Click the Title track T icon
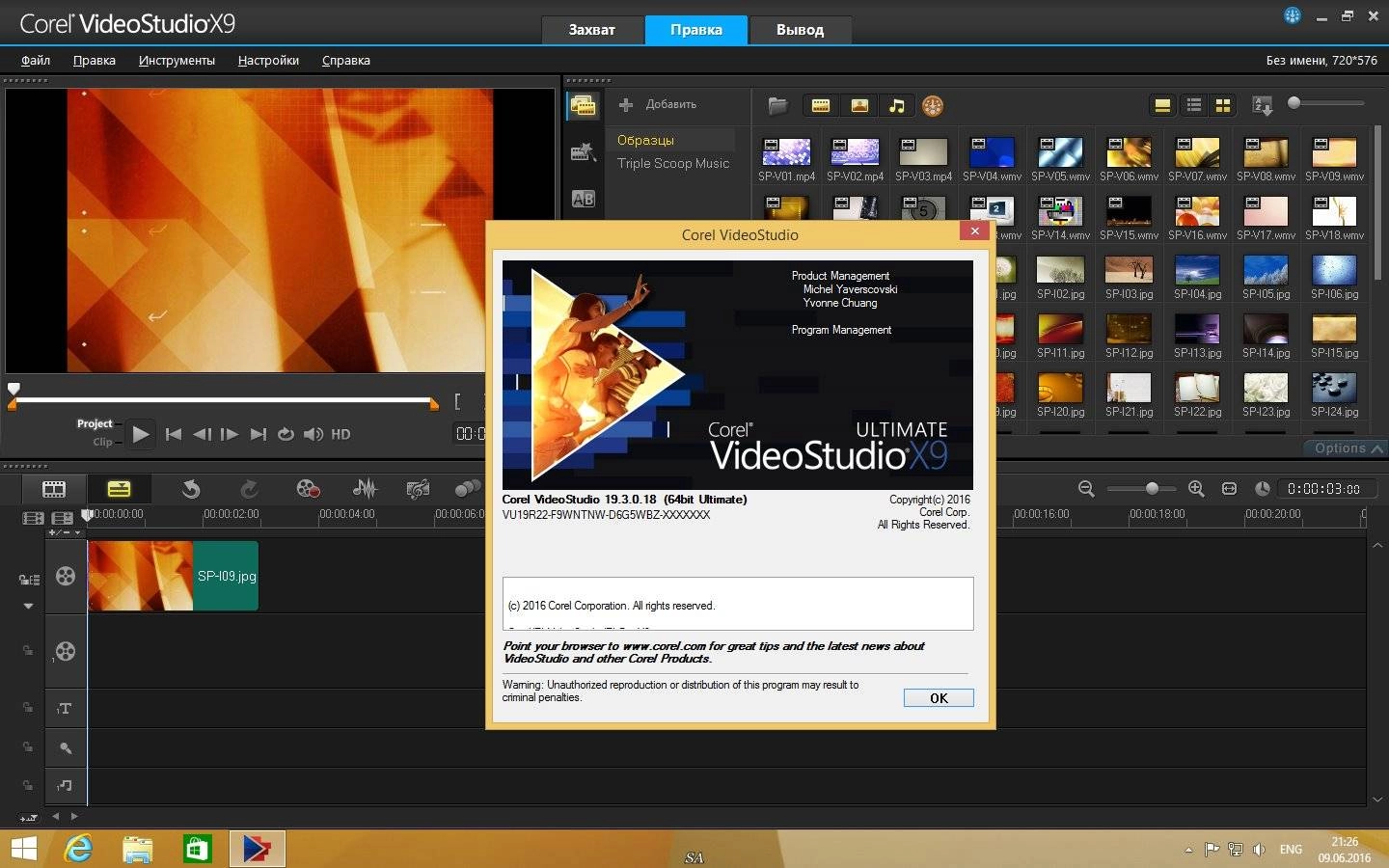 tap(66, 709)
